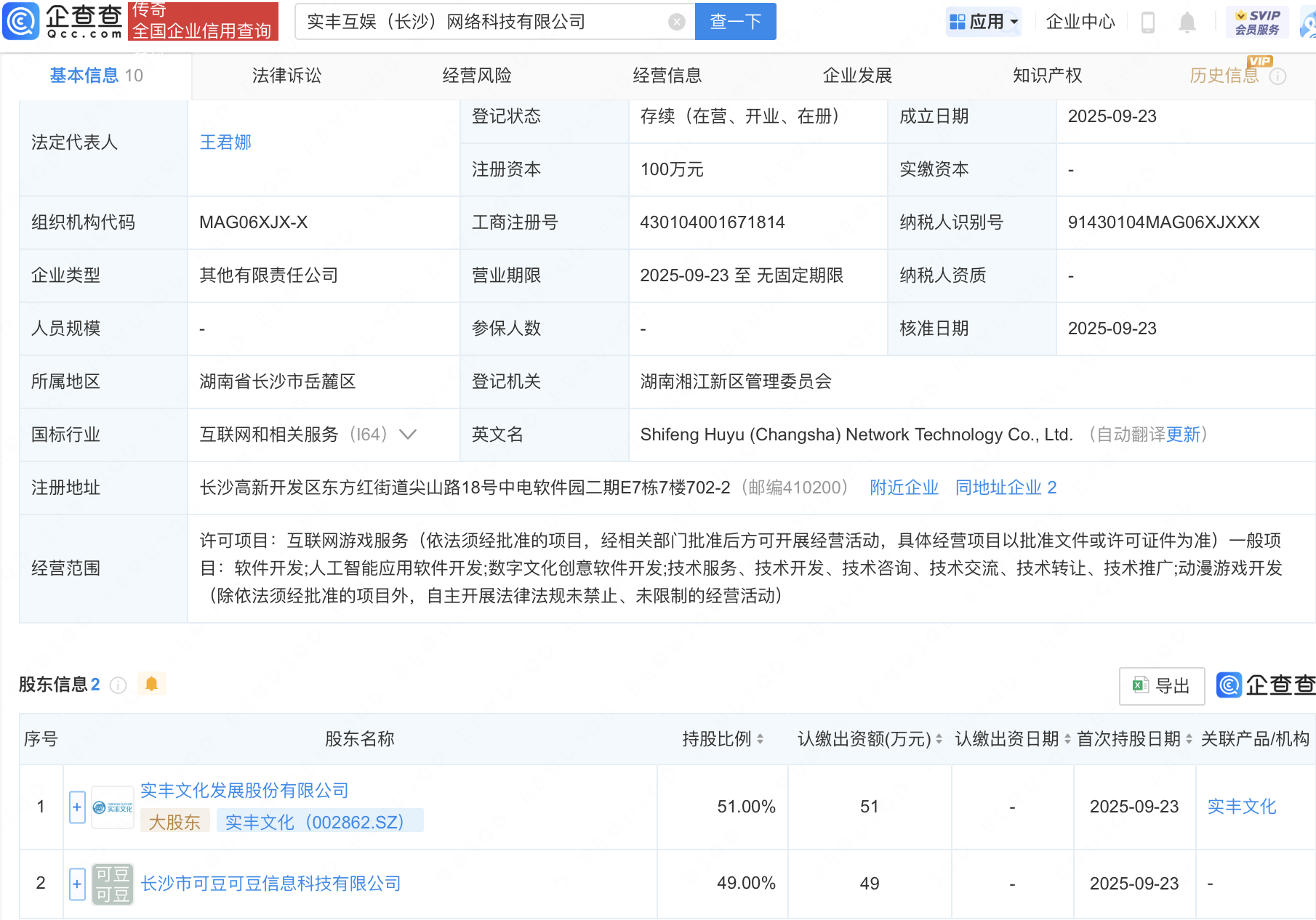Click the Qcc logo icon
This screenshot has width=1316, height=920.
(21, 21)
